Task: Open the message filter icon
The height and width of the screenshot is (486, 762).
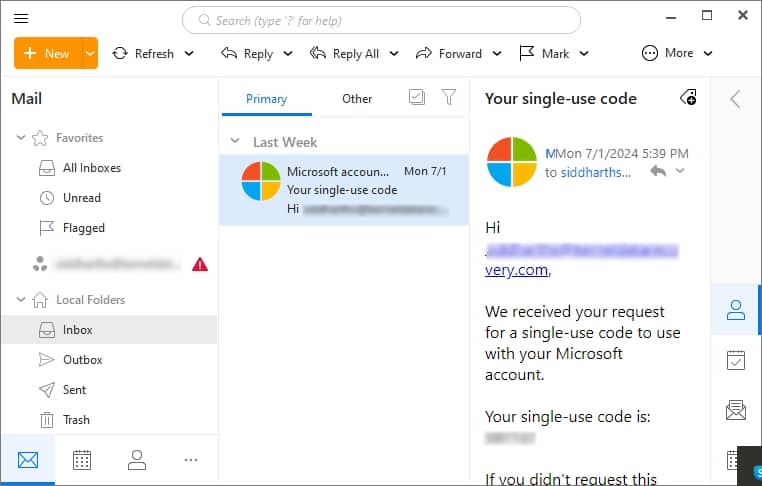Action: (449, 97)
